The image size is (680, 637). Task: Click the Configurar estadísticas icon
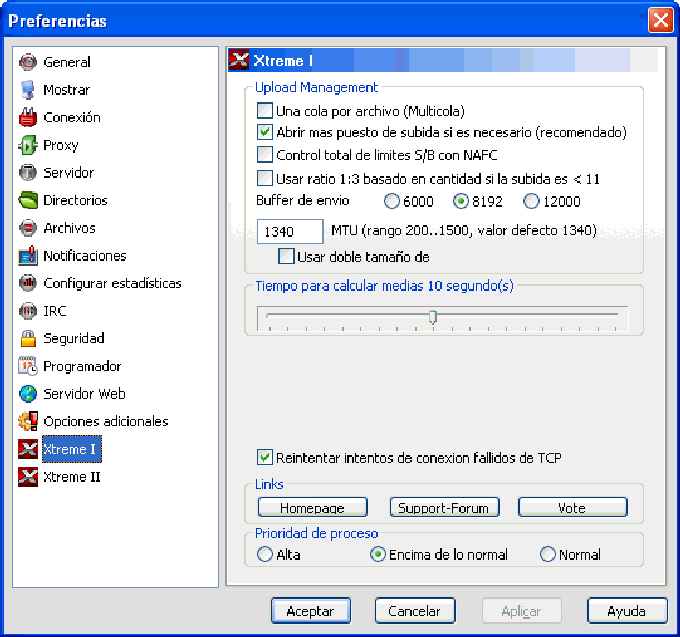click(x=28, y=283)
